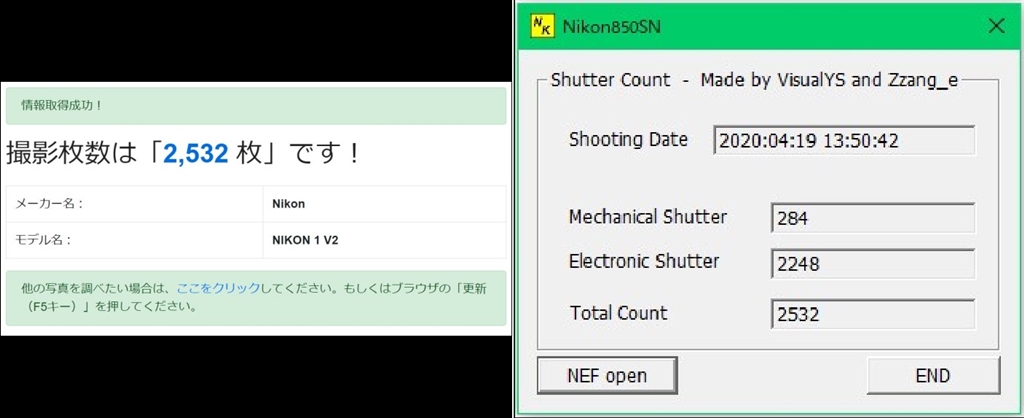Click the END button

[x=933, y=376]
